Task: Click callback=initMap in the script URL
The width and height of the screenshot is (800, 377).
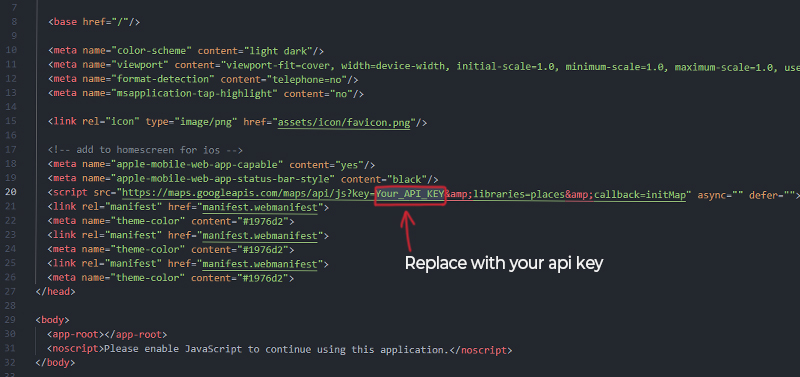Action: tap(639, 194)
